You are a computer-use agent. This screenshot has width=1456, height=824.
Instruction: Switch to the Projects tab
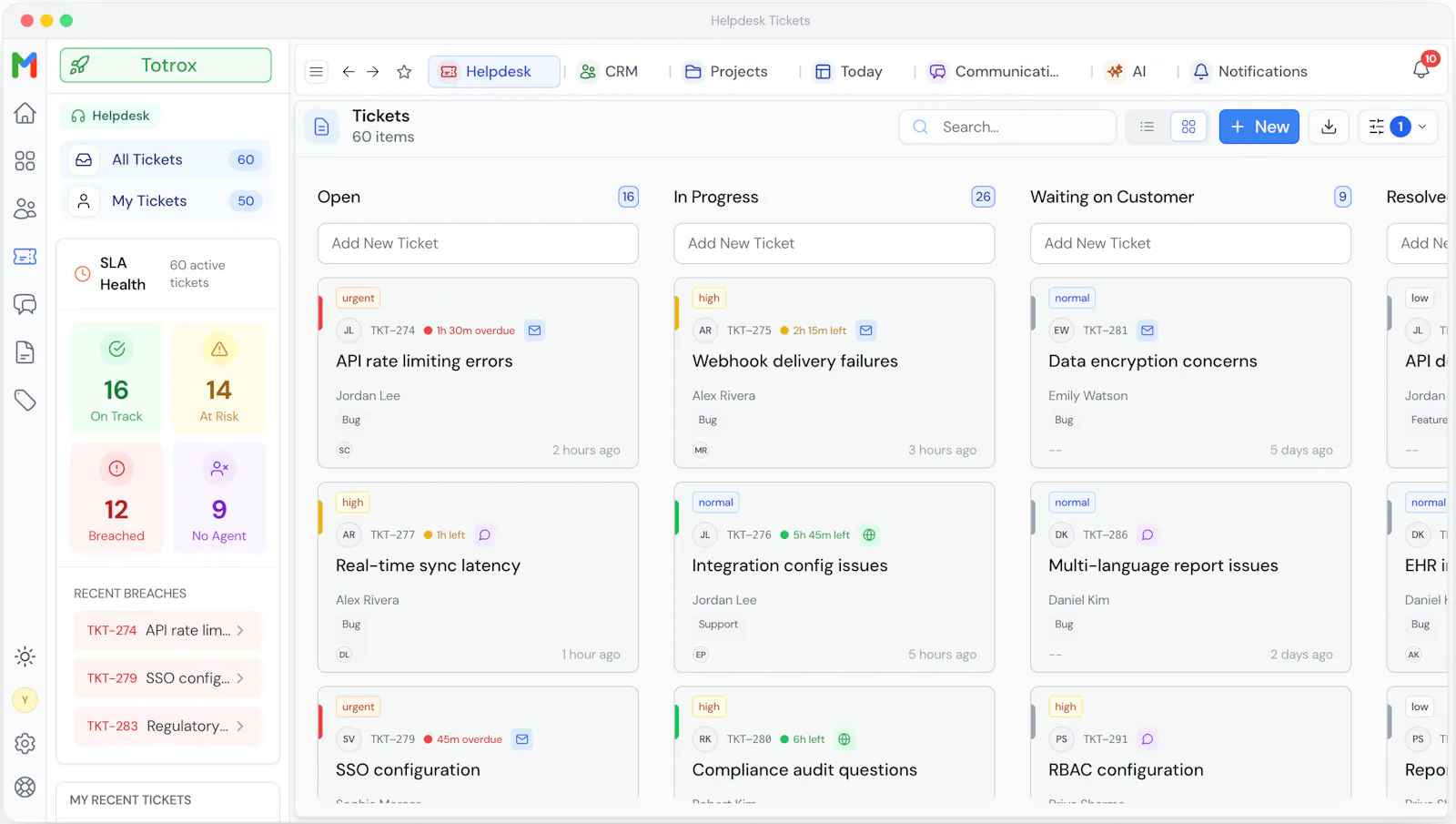coord(726,72)
